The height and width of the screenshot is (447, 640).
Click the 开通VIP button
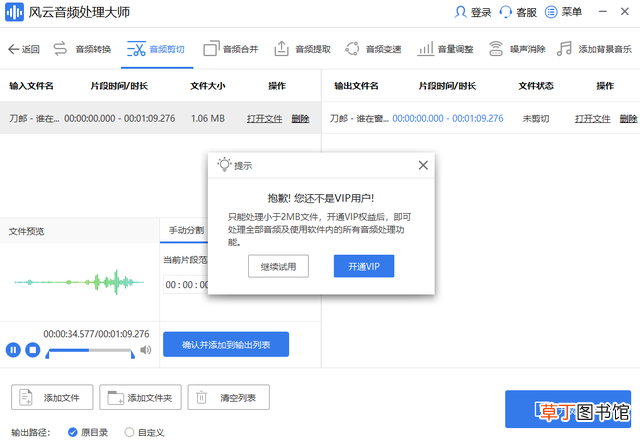pyautogui.click(x=364, y=266)
